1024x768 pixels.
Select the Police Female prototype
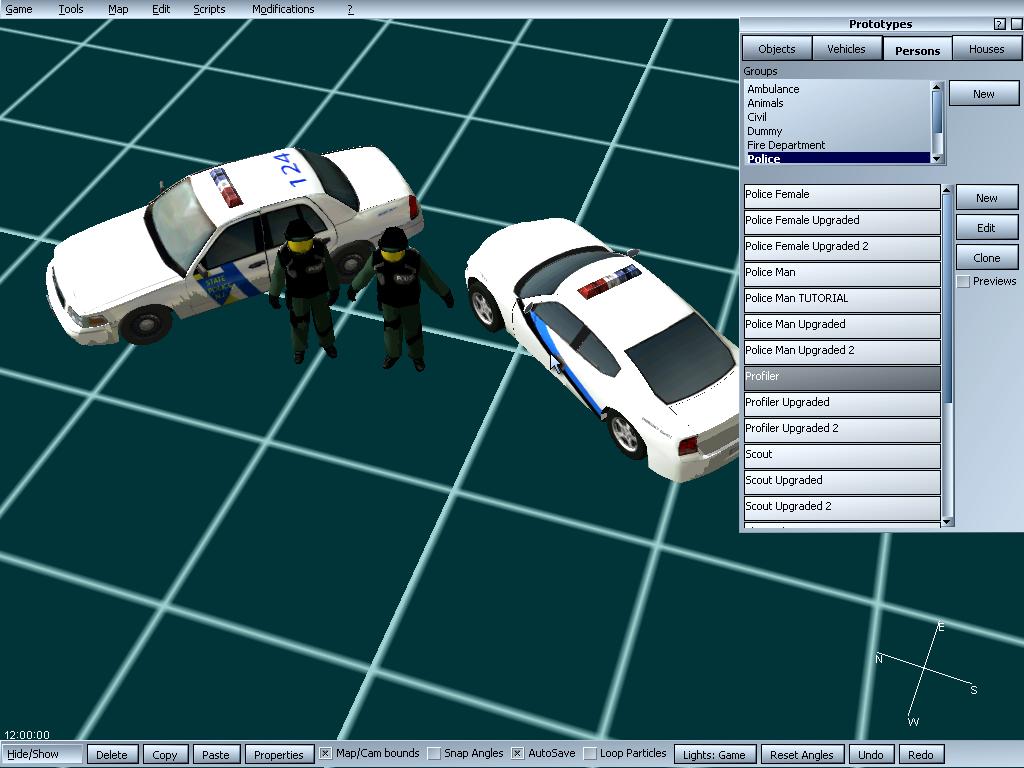coord(842,195)
